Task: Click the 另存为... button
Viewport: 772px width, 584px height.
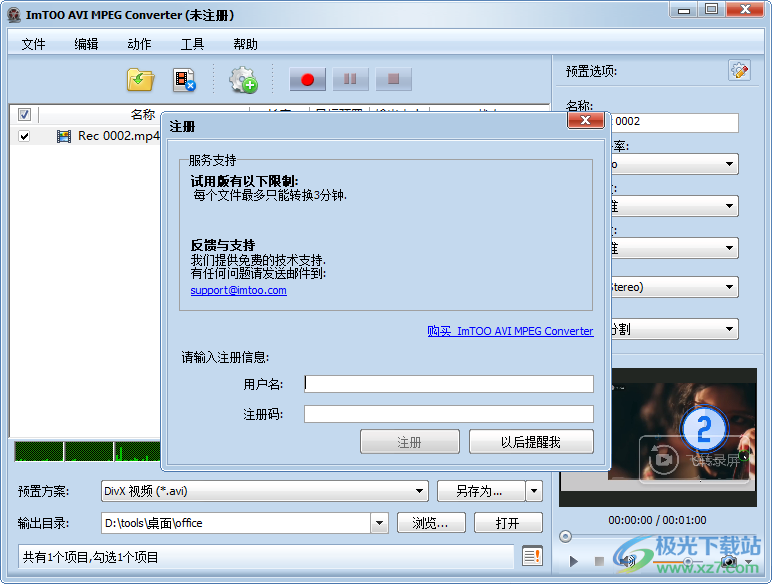Action: (x=479, y=491)
